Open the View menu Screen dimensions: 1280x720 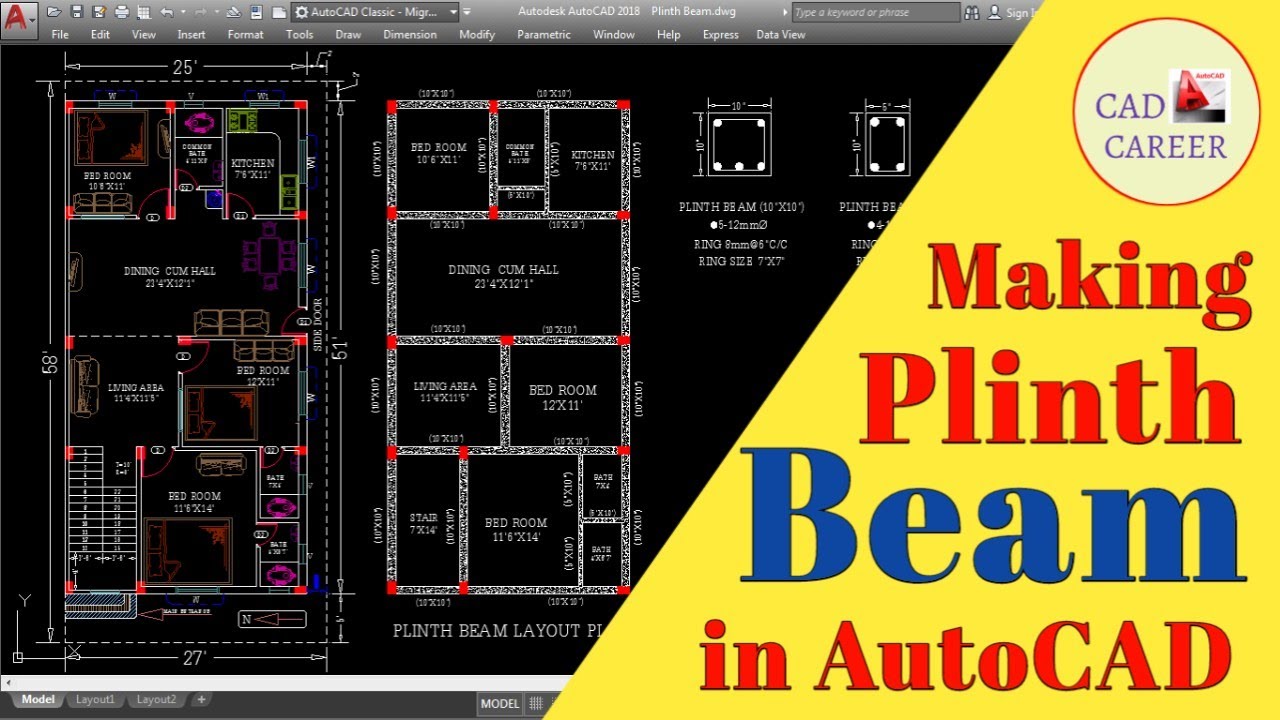click(x=144, y=34)
